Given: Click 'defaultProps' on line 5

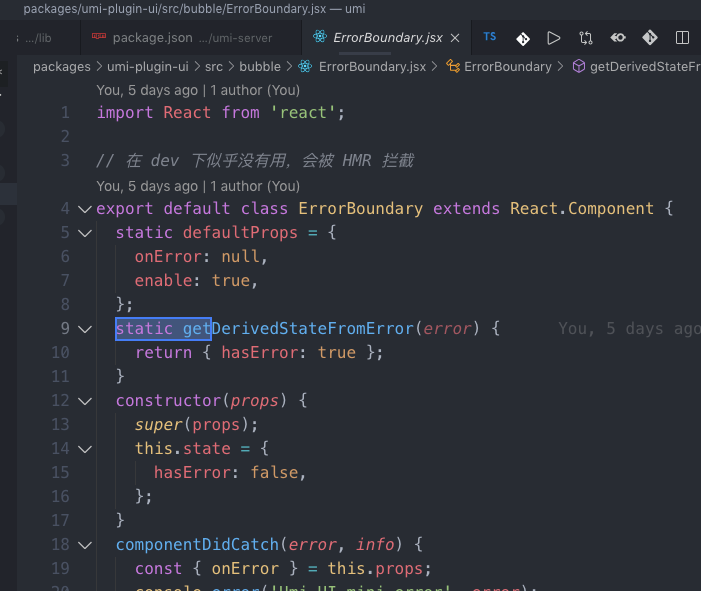Looking at the screenshot, I should 240,232.
